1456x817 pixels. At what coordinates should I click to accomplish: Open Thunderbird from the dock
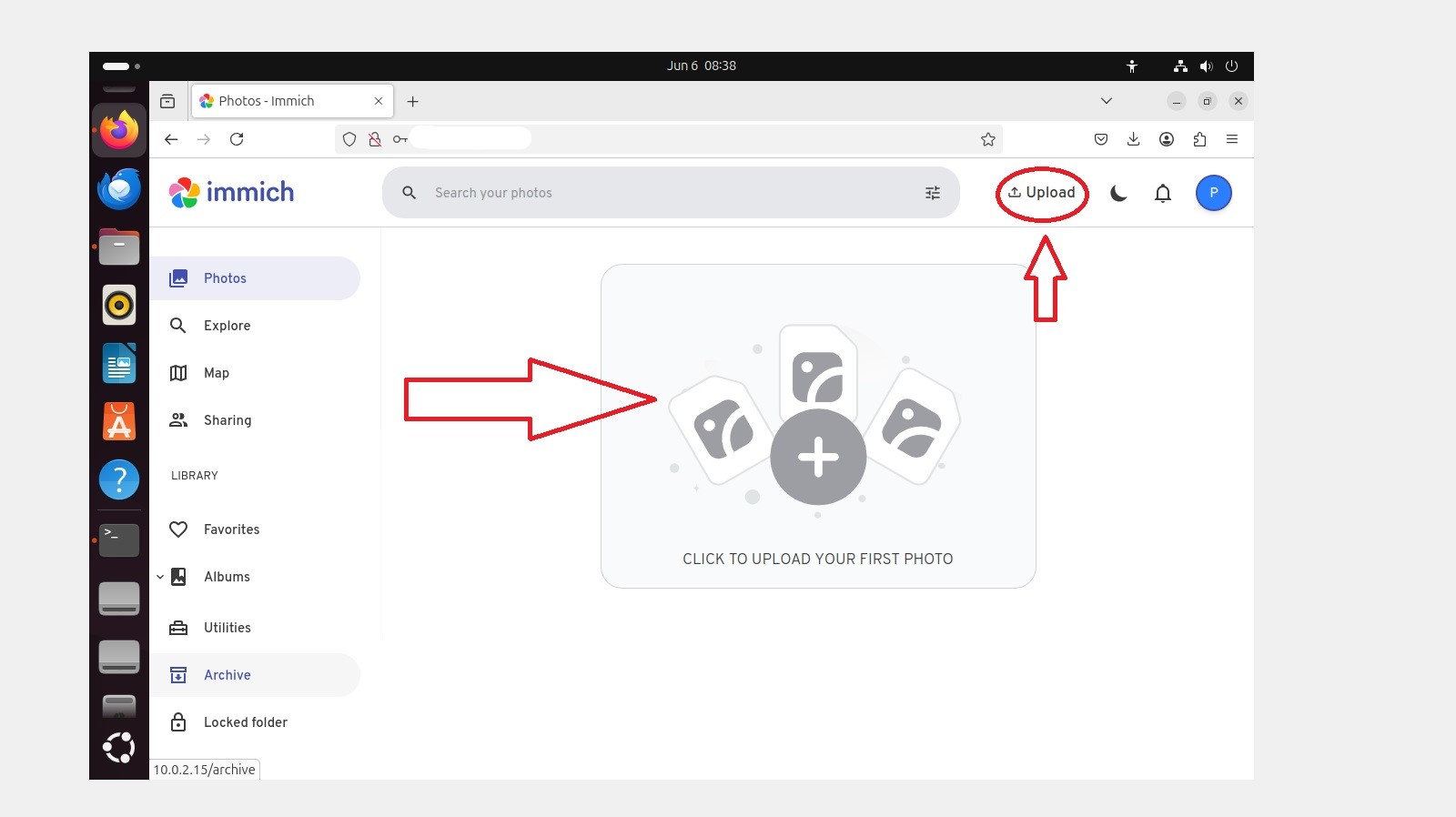pyautogui.click(x=119, y=189)
